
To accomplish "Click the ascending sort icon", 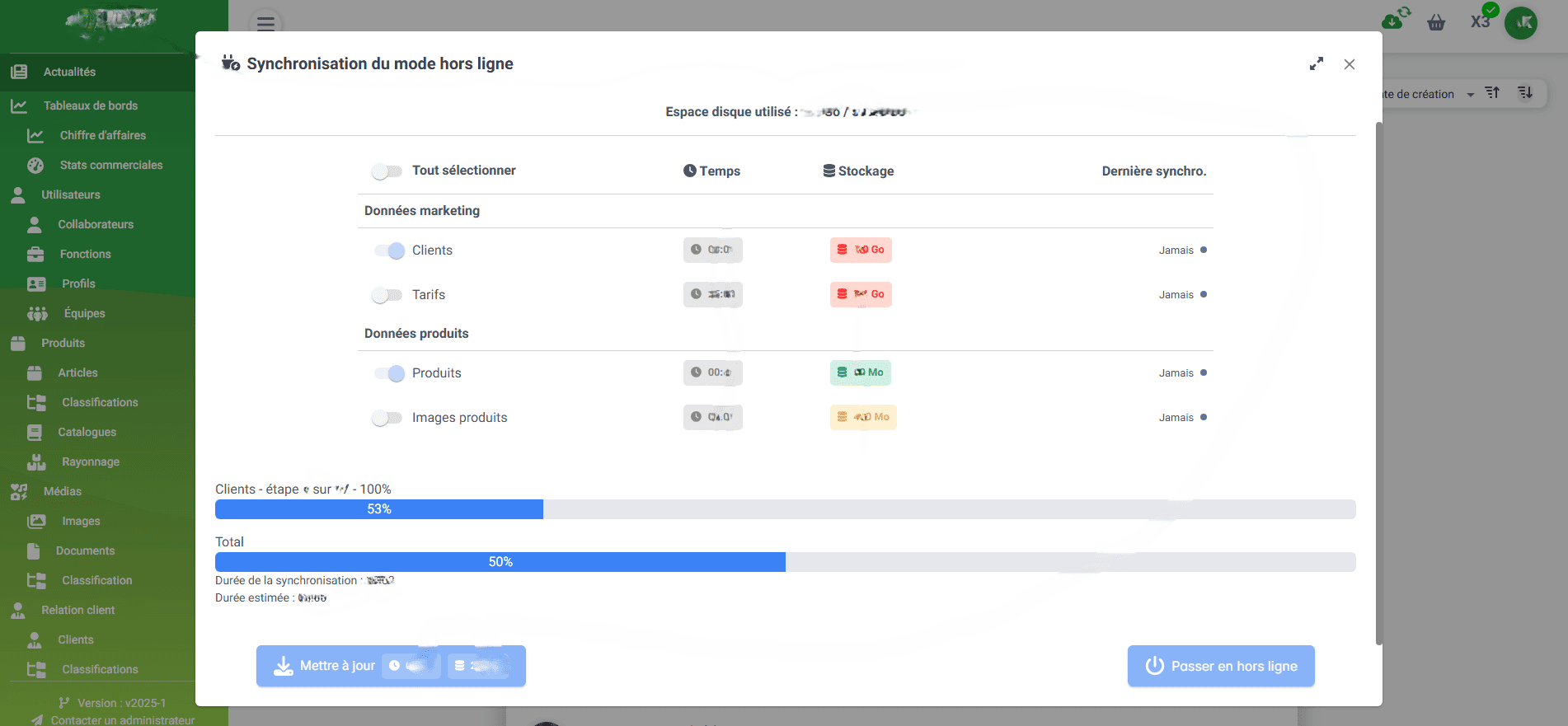I will 1492,93.
